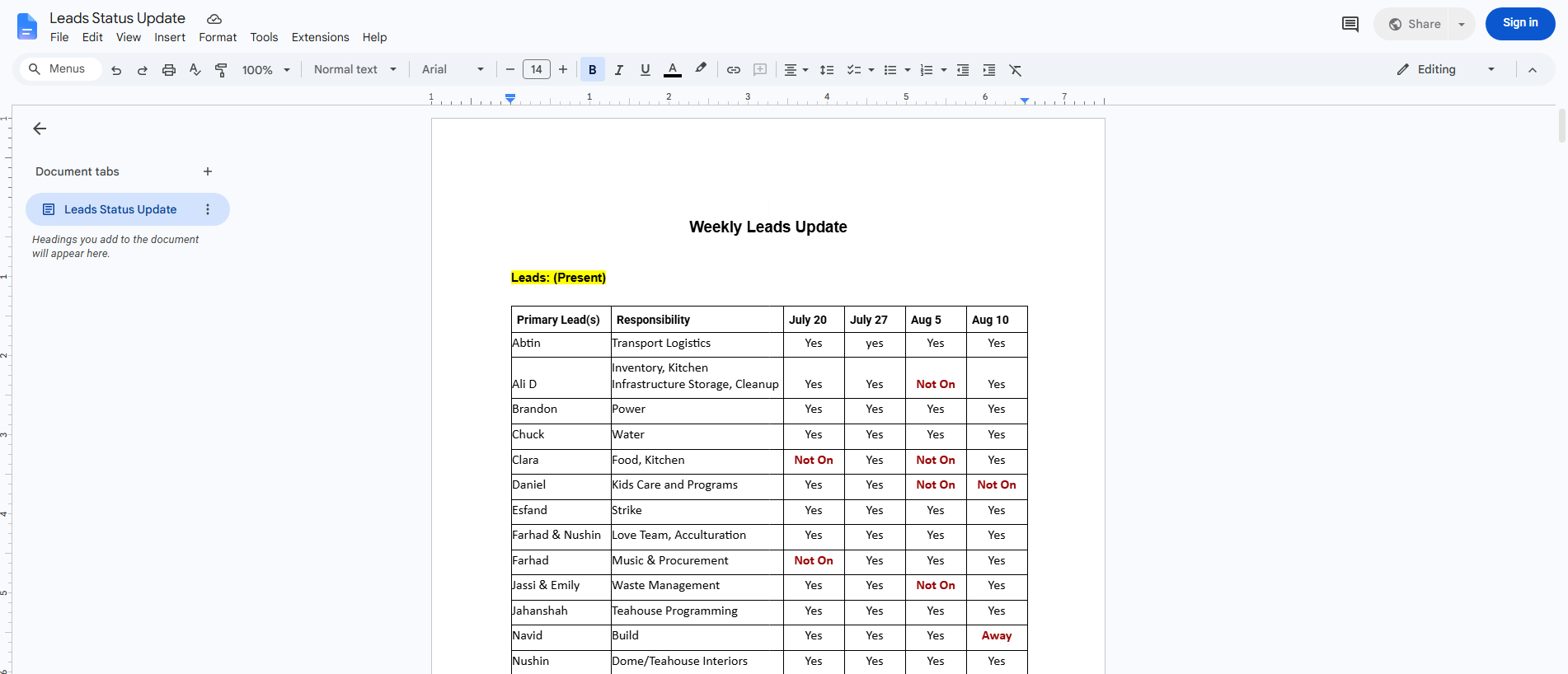Clear text formatting
1568x674 pixels.
coord(1016,70)
